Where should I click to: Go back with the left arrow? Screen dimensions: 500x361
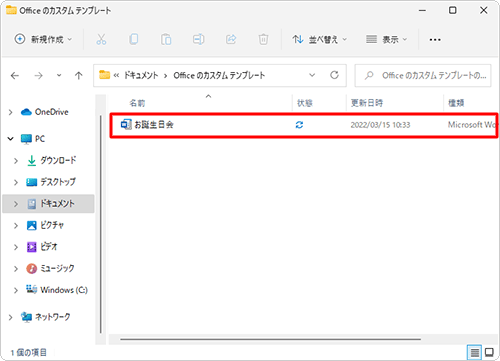(x=15, y=76)
